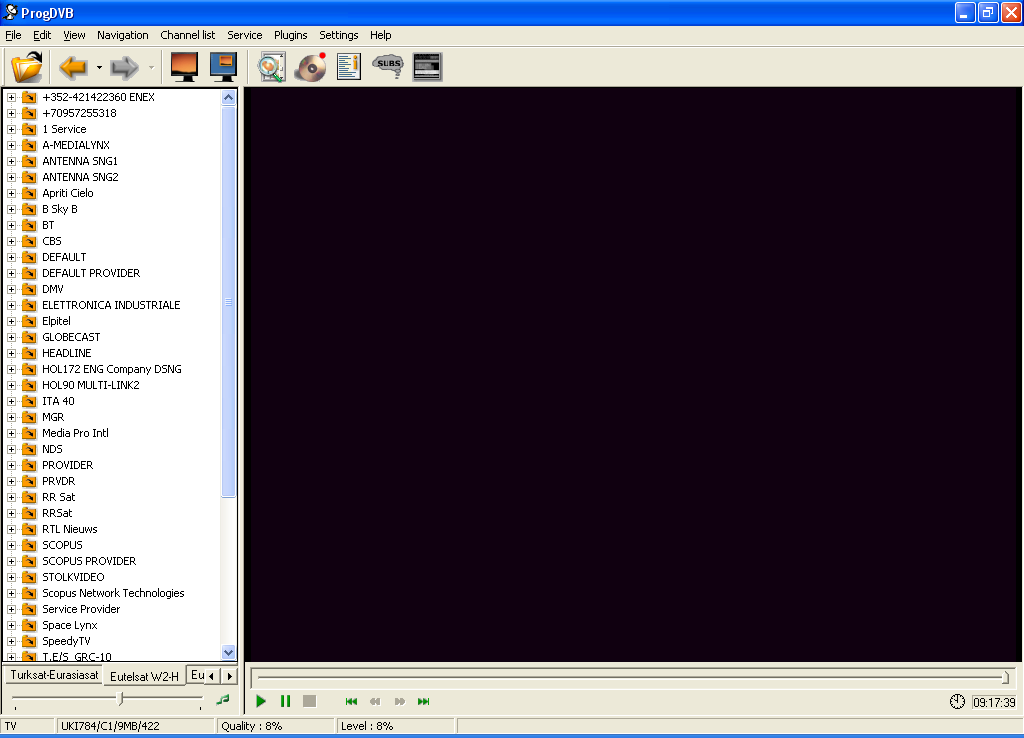Open the program guide info icon
The image size is (1024, 738).
pos(348,67)
